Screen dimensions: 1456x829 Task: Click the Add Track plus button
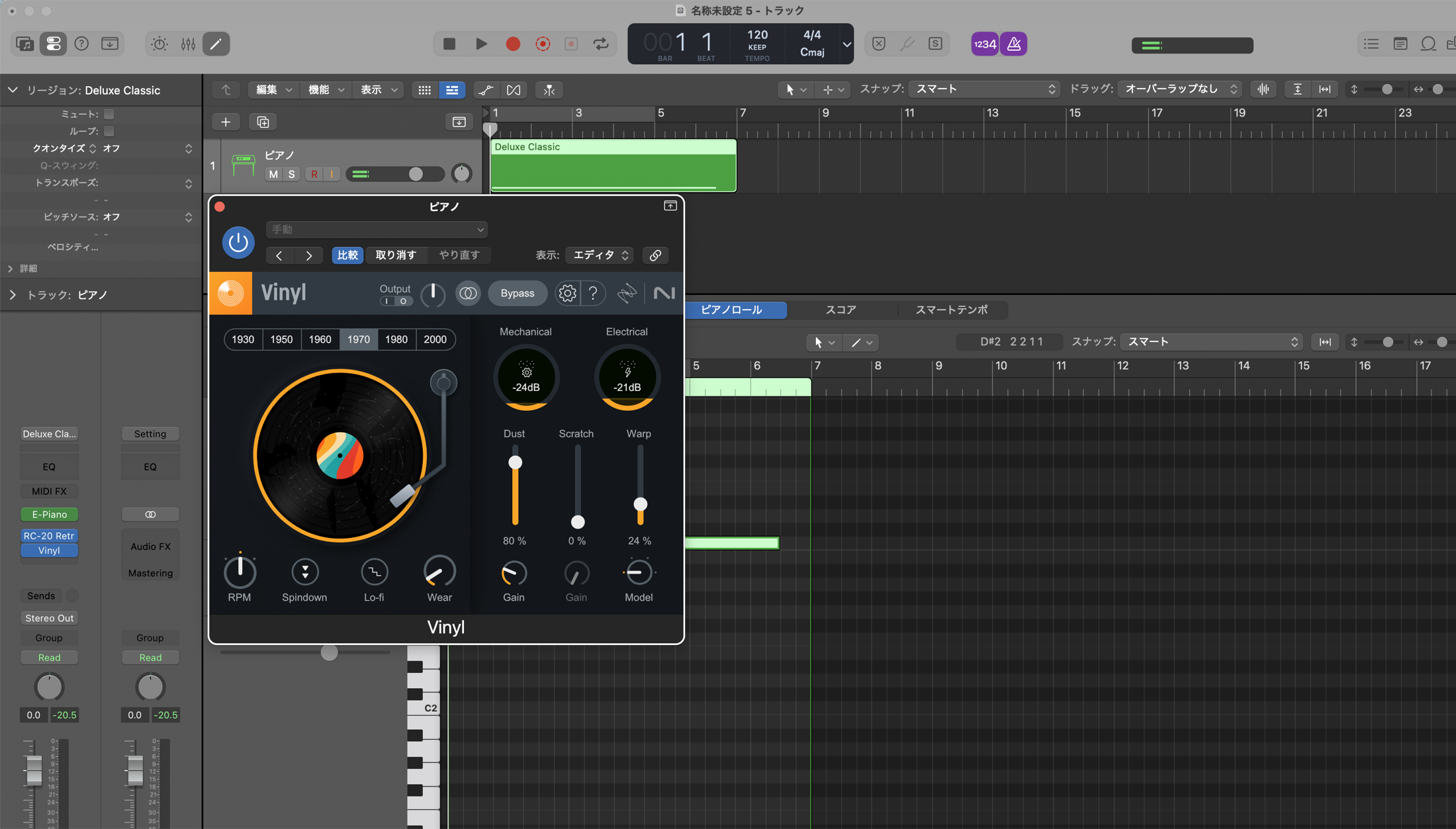point(226,122)
